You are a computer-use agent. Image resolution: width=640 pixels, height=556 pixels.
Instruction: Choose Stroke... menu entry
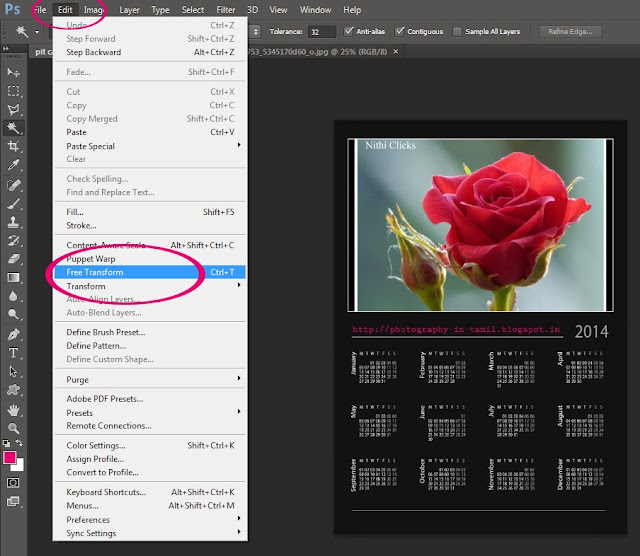point(150,226)
